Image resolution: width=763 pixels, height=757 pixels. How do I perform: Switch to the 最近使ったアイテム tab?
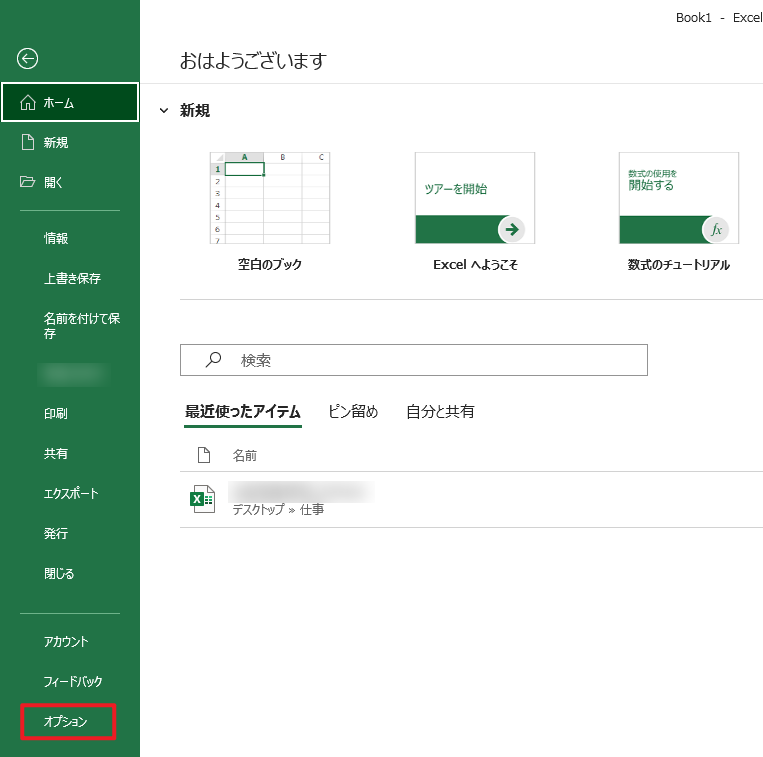(x=243, y=412)
